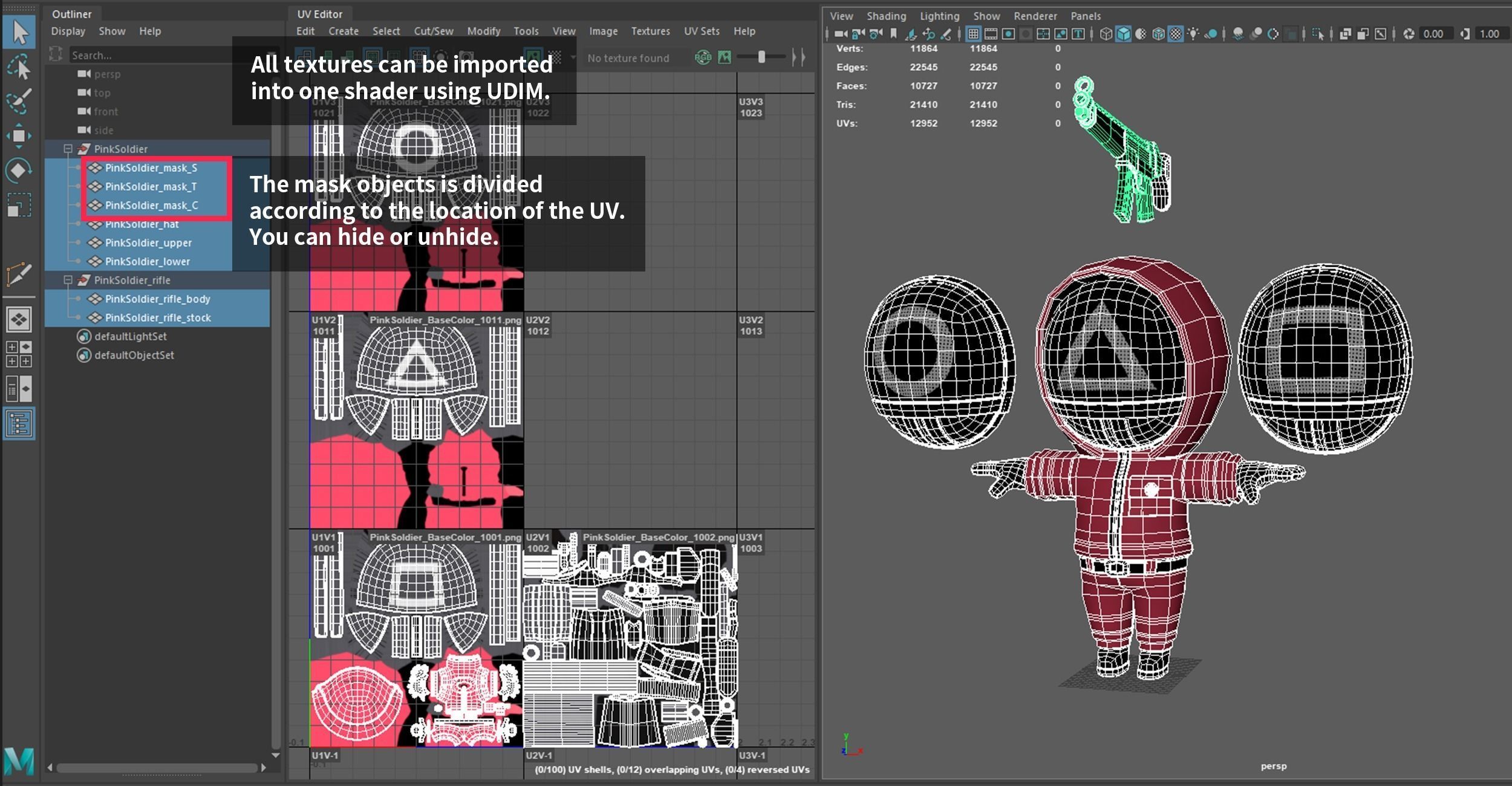Toggle textured display checker icon
The image size is (1512, 786).
[x=1175, y=34]
